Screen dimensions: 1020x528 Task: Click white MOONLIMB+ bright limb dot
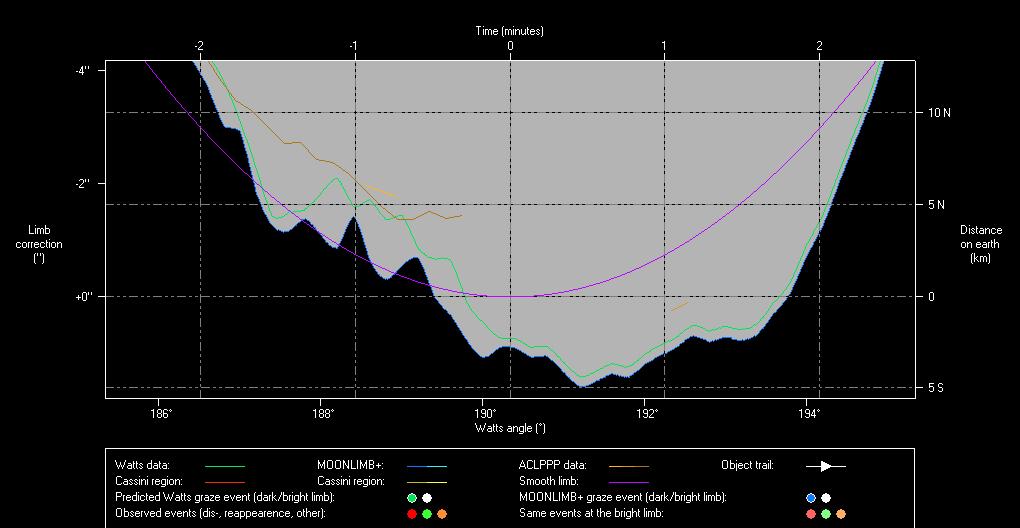[x=826, y=498]
